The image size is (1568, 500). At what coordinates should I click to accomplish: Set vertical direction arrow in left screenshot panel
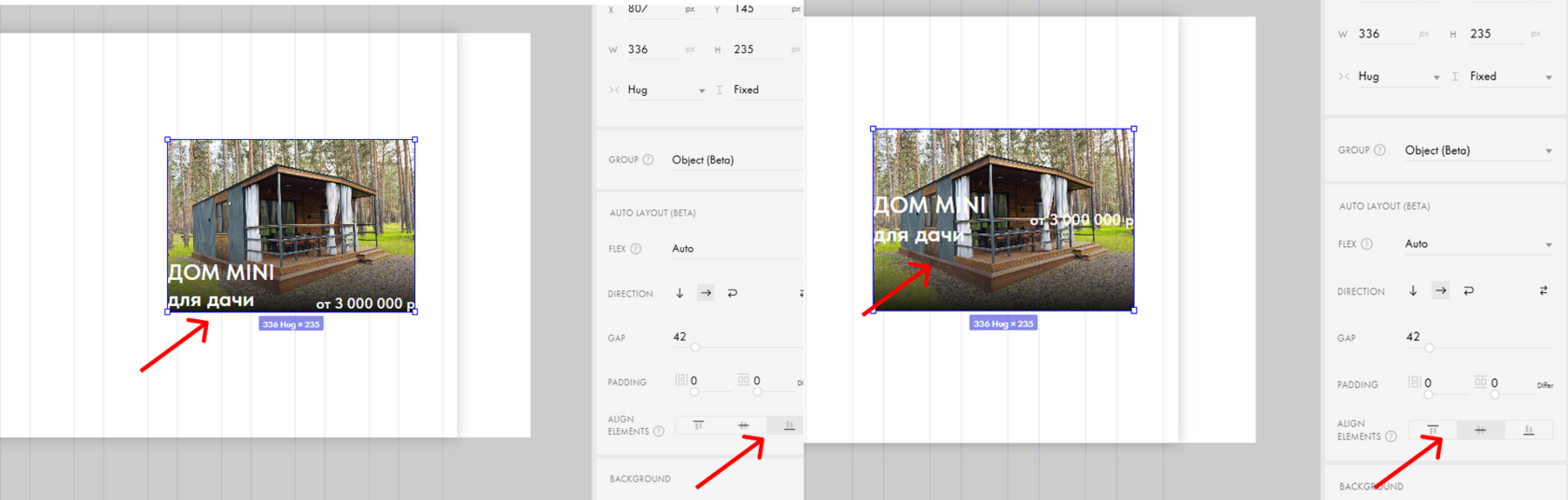tap(679, 293)
